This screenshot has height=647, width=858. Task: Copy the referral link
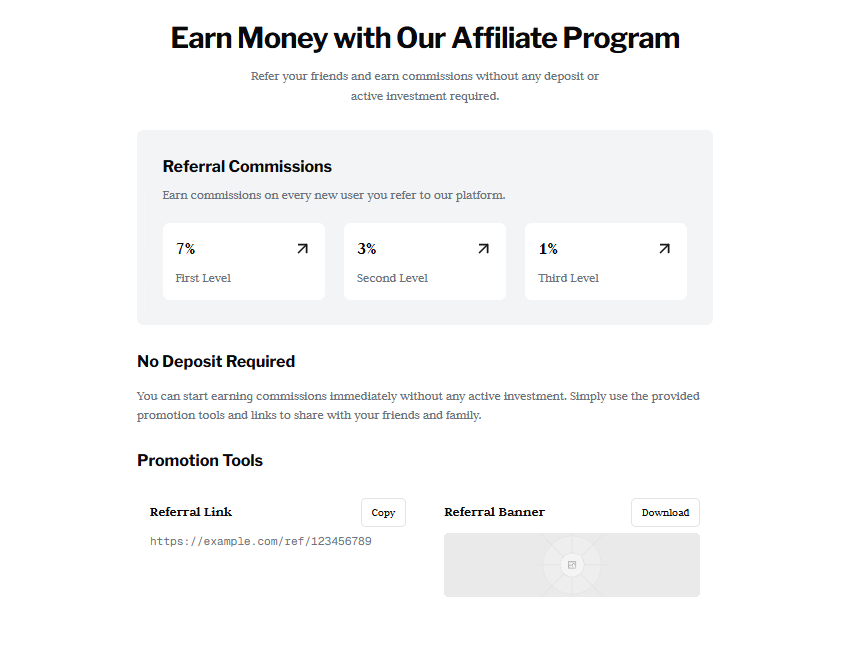click(383, 513)
